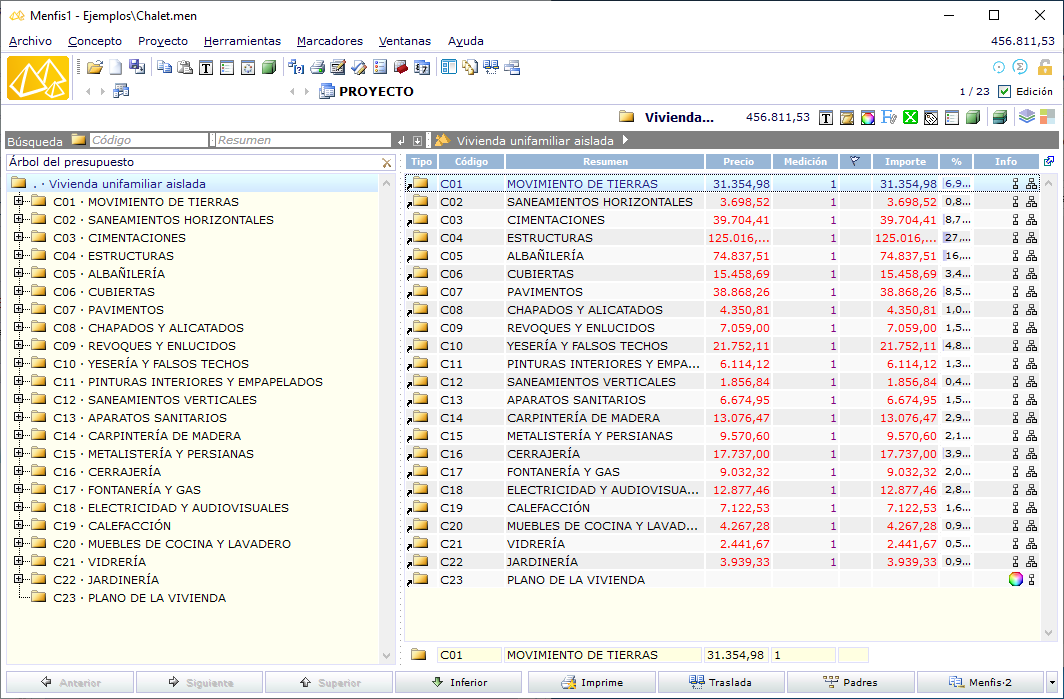Select the C16 CERRAJERÍA table row
1064x699 pixels.
coord(723,453)
